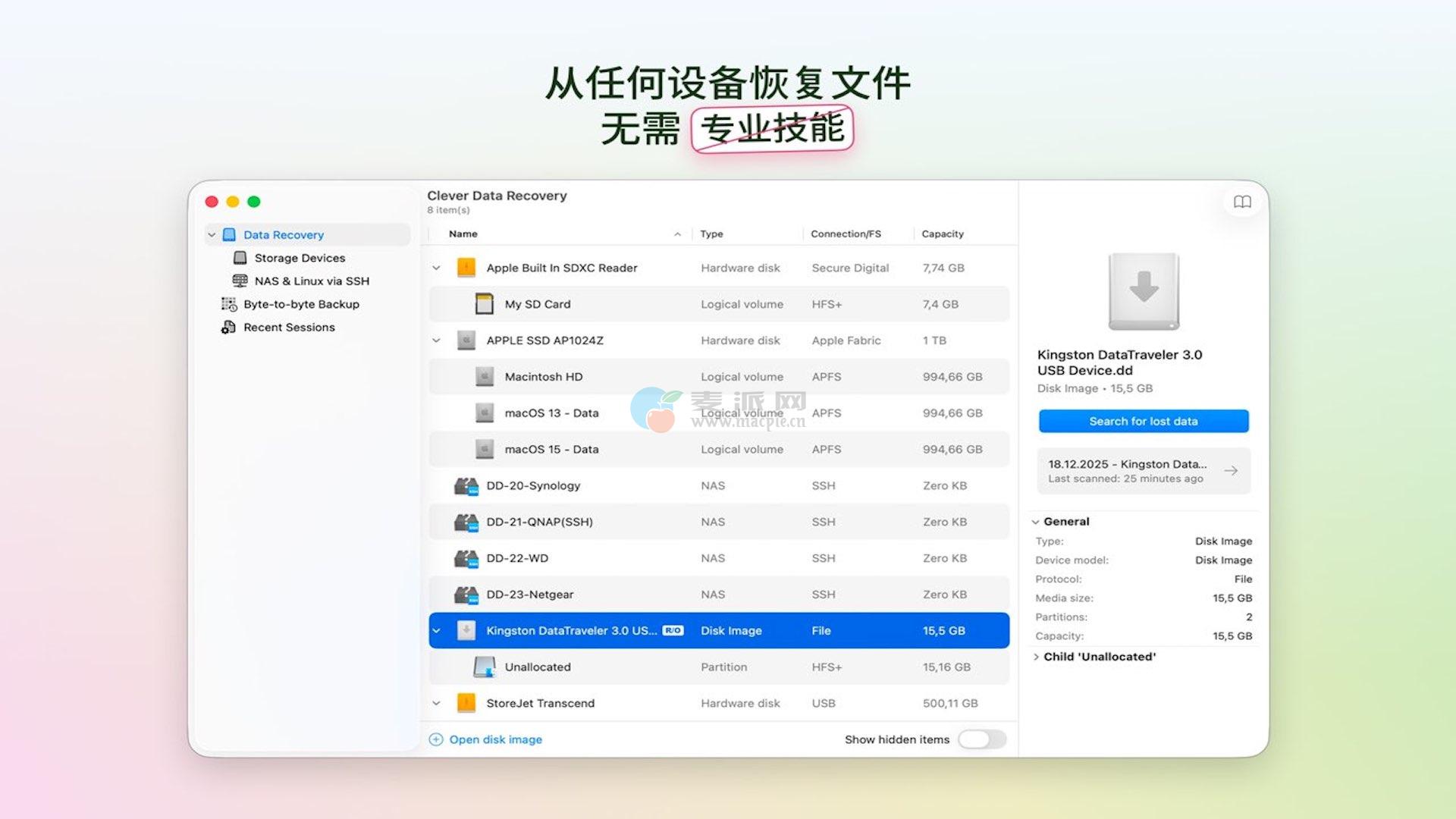The image size is (1456, 819).
Task: Click the Recent Sessions icon
Action: pyautogui.click(x=228, y=328)
